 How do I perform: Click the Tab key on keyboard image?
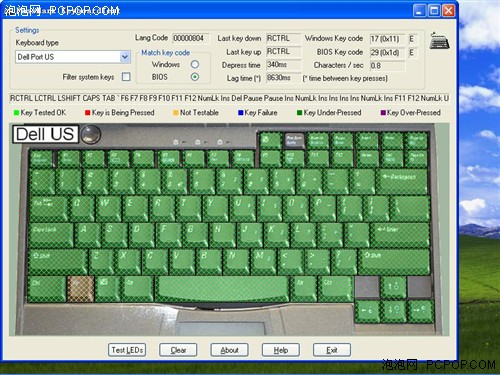[x=48, y=208]
